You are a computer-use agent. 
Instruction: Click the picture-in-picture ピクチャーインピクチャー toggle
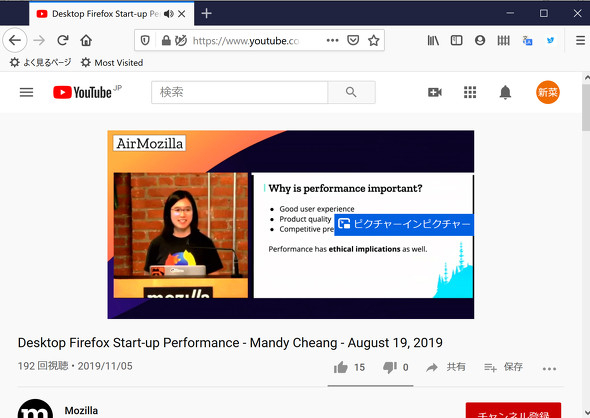point(404,225)
